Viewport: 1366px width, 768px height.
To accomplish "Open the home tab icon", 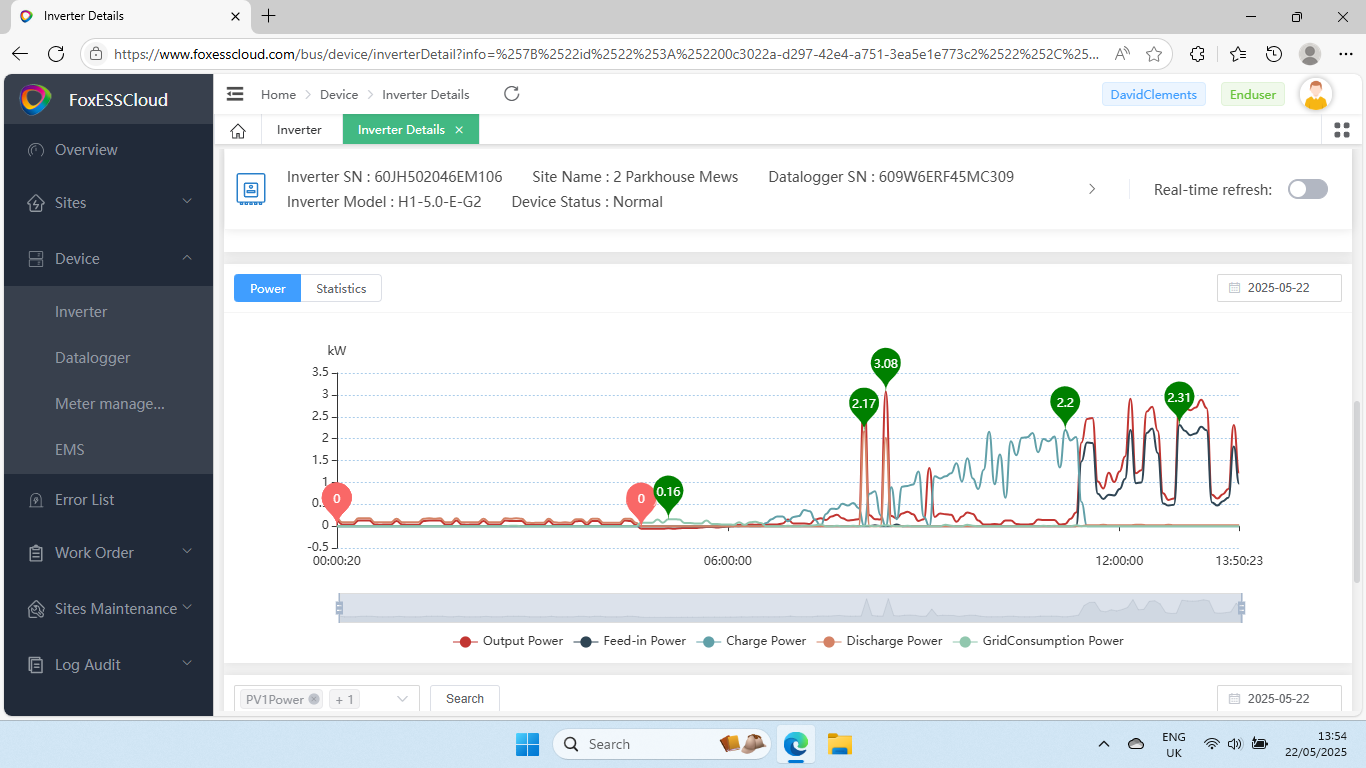I will (x=238, y=130).
